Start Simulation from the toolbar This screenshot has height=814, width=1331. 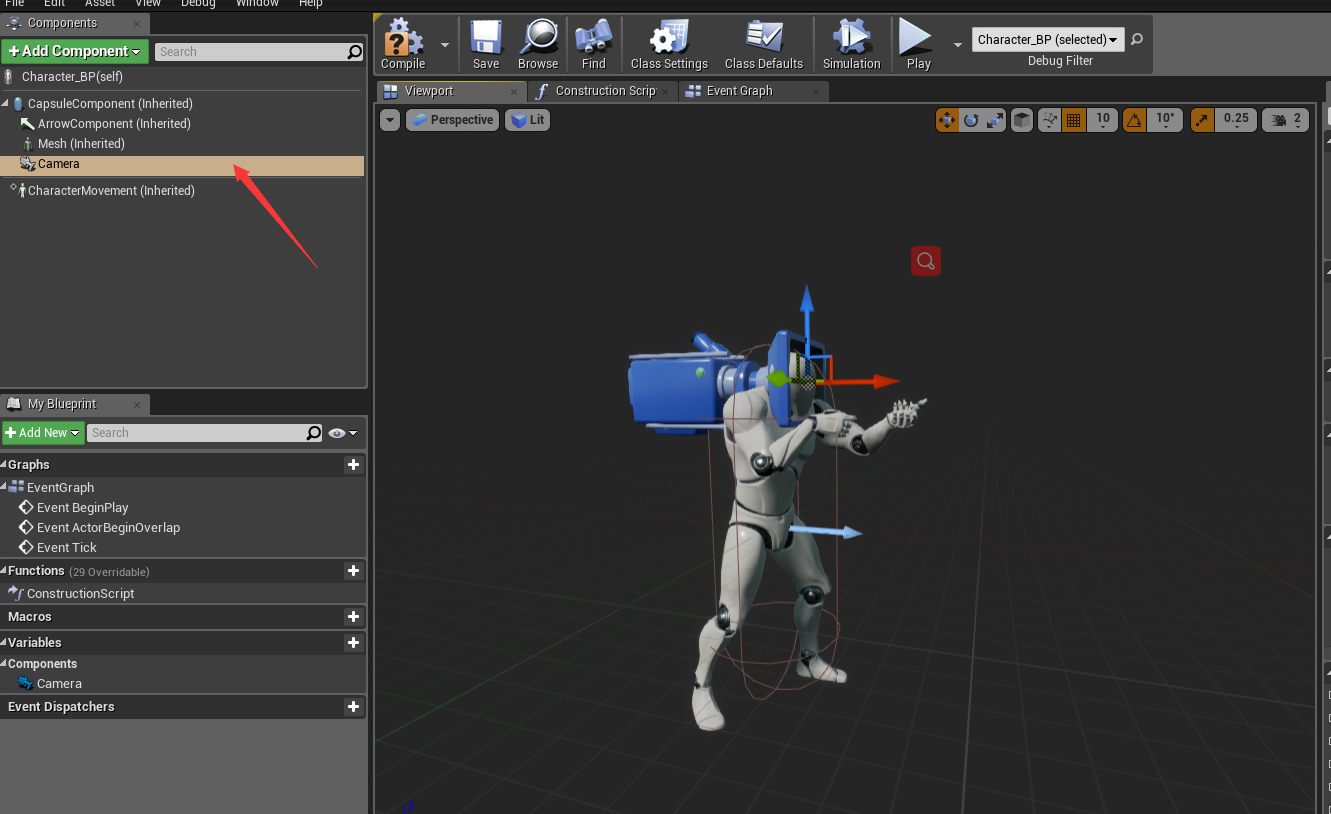click(851, 40)
